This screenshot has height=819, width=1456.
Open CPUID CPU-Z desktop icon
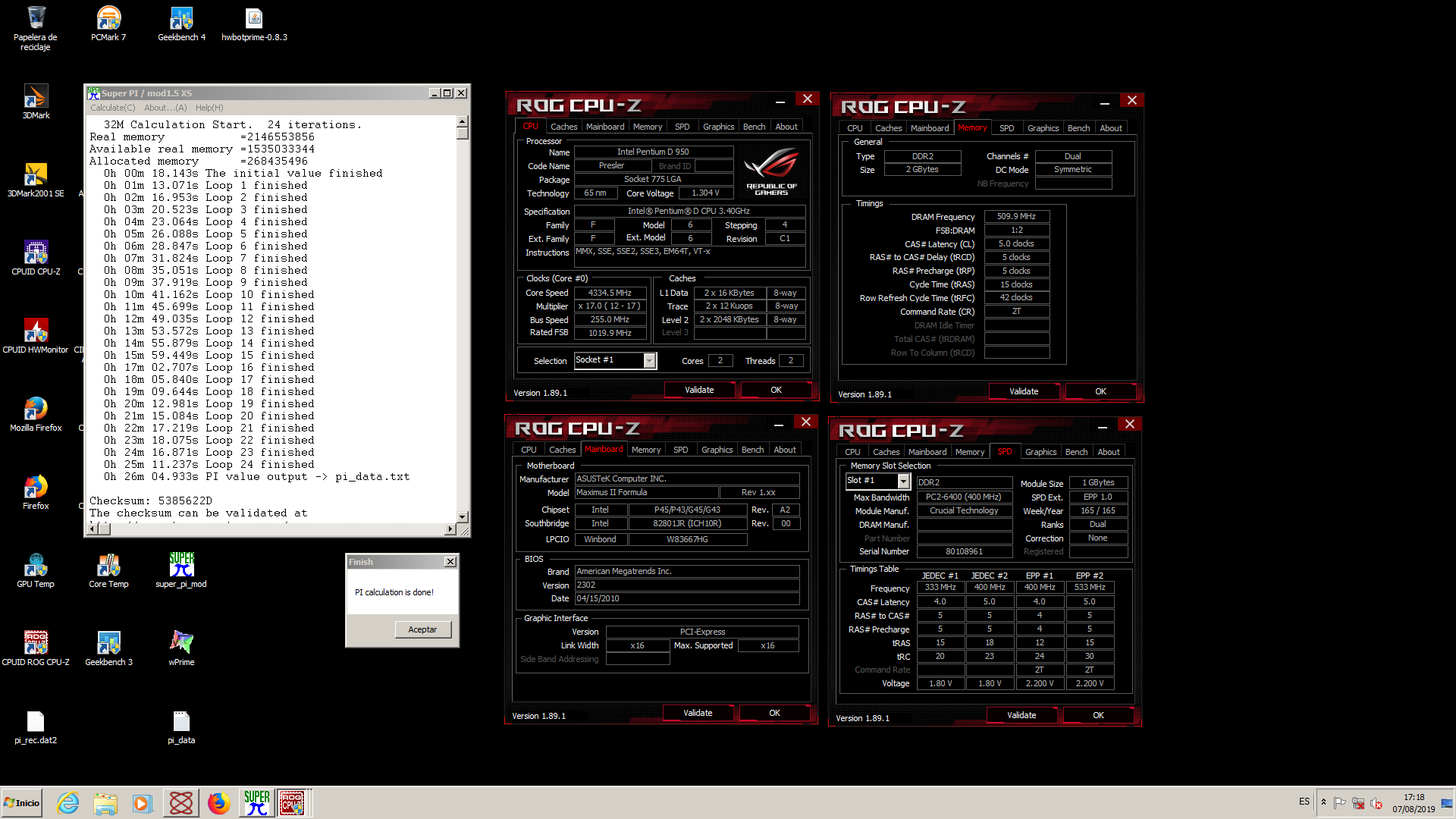(36, 258)
